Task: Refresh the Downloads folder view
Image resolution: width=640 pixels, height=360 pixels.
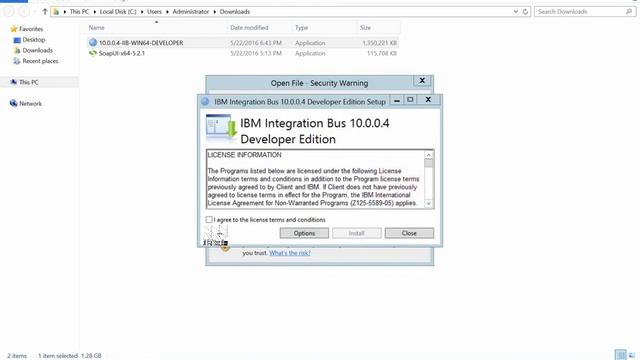Action: click(x=525, y=11)
